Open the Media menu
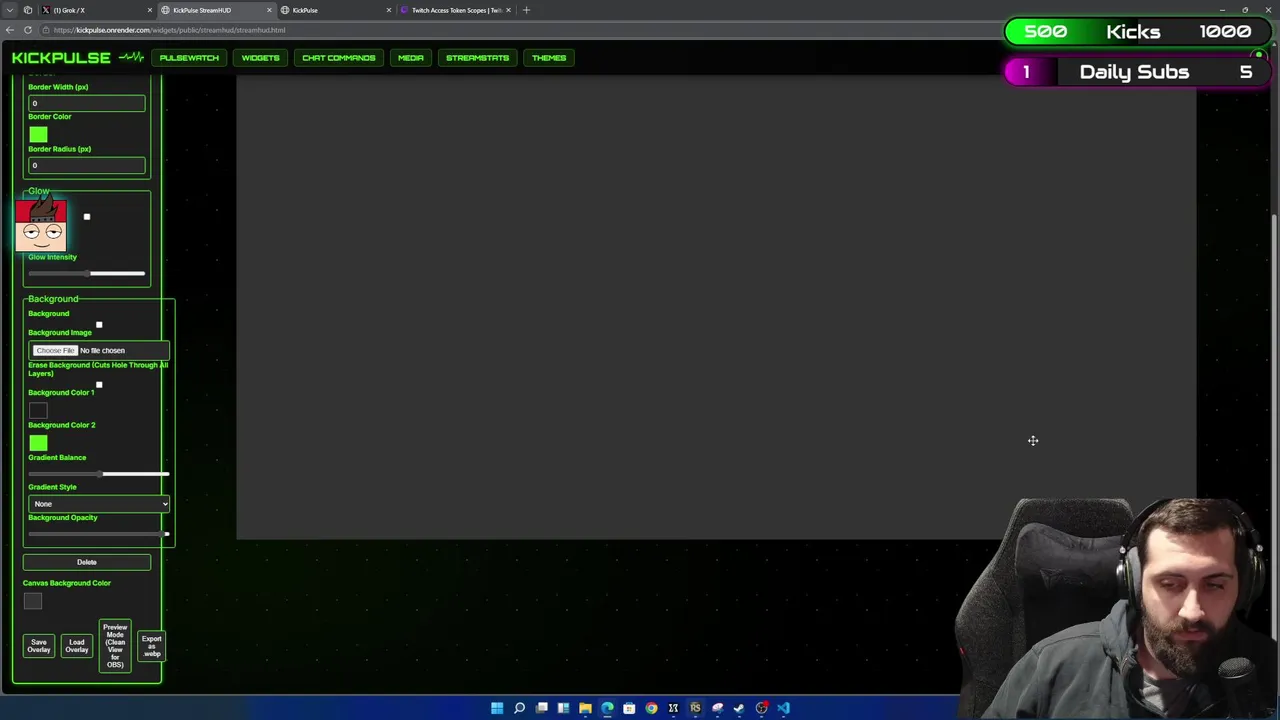The height and width of the screenshot is (720, 1280). click(x=411, y=58)
